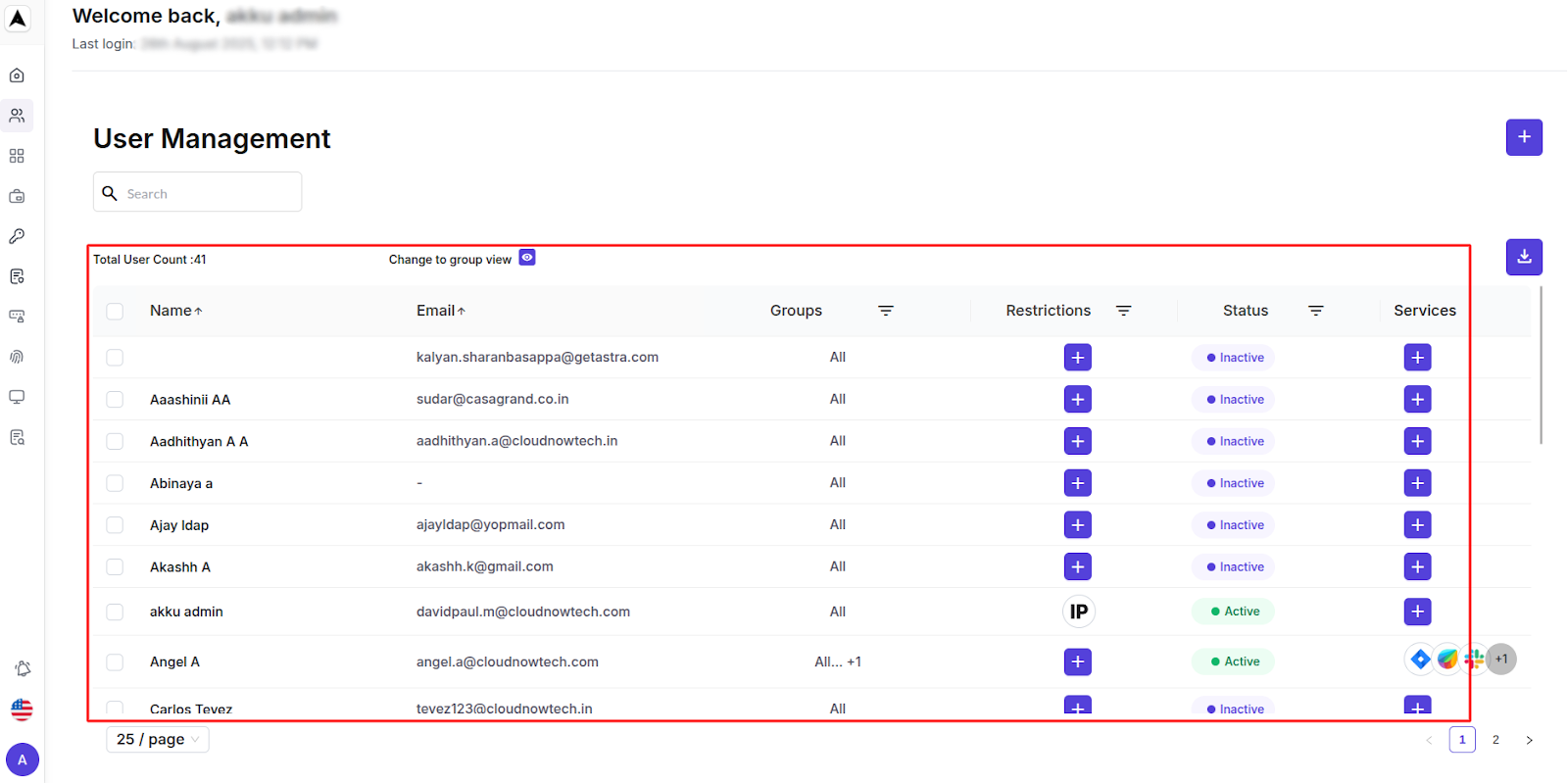Screen dimensions: 1568x783
Task: Add restriction for Aaashinii AA
Action: pos(1078,399)
